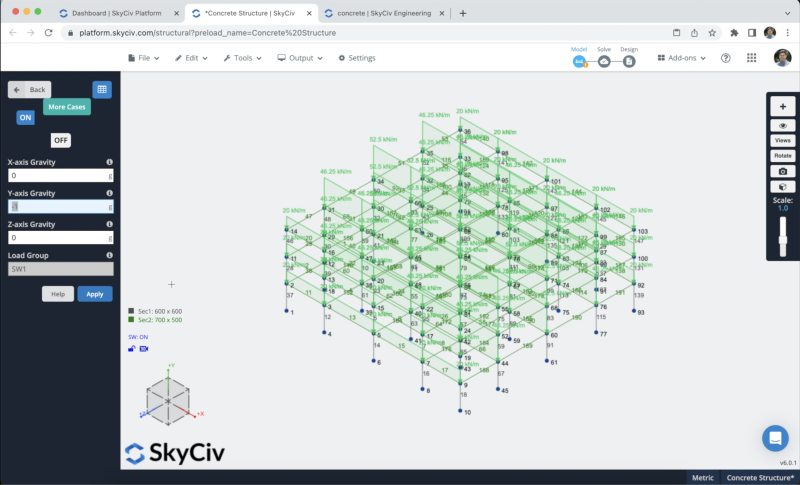Open the Add-ons dropdown

pyautogui.click(x=682, y=58)
